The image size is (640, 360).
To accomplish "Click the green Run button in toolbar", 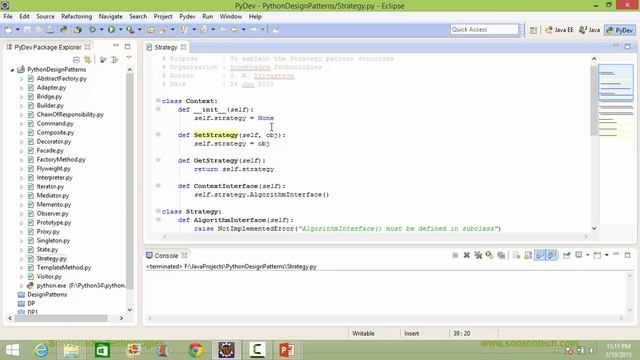I will pos(111,29).
